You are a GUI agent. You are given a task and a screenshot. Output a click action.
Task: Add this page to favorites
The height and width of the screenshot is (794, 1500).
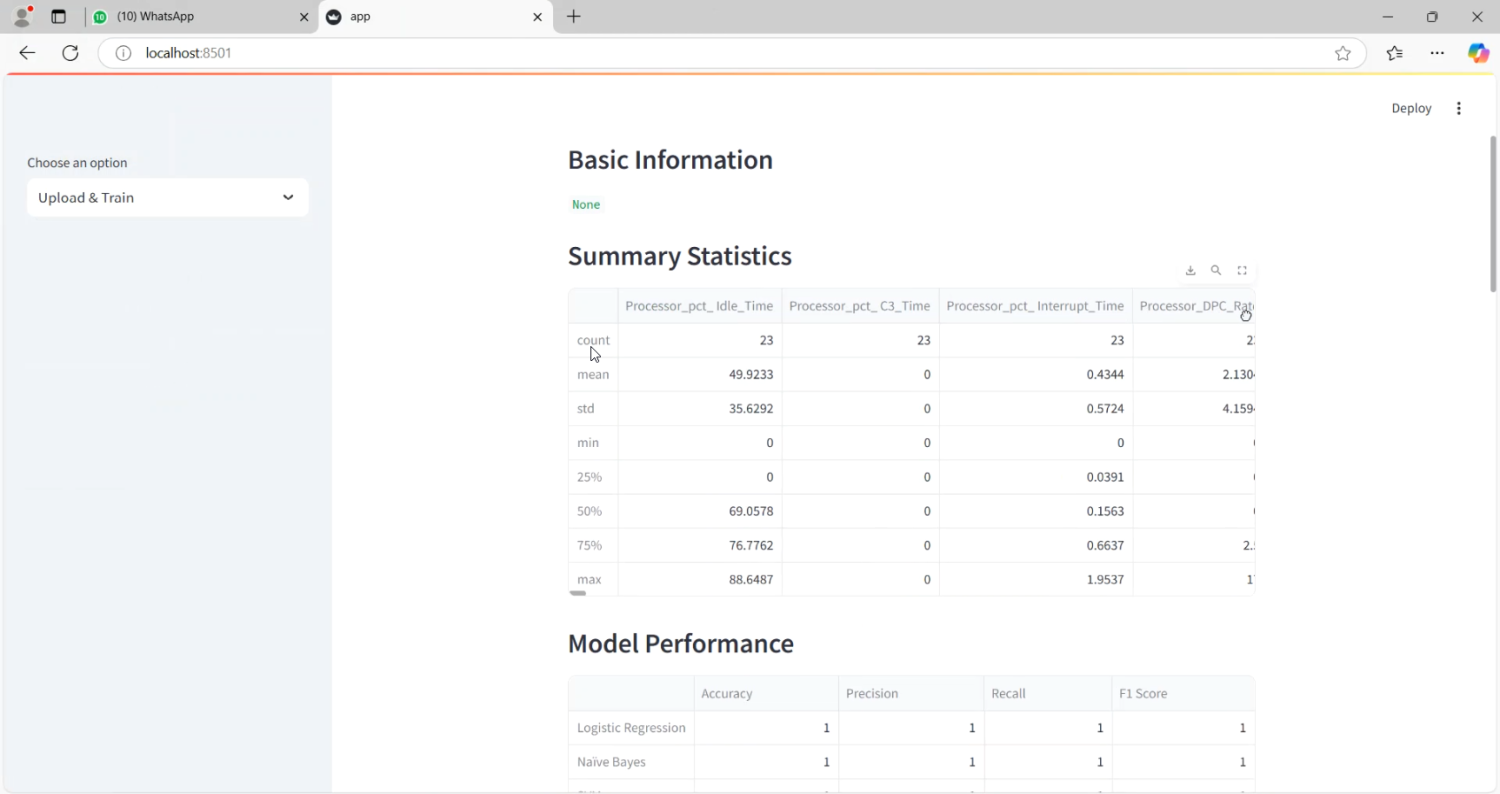pos(1342,53)
